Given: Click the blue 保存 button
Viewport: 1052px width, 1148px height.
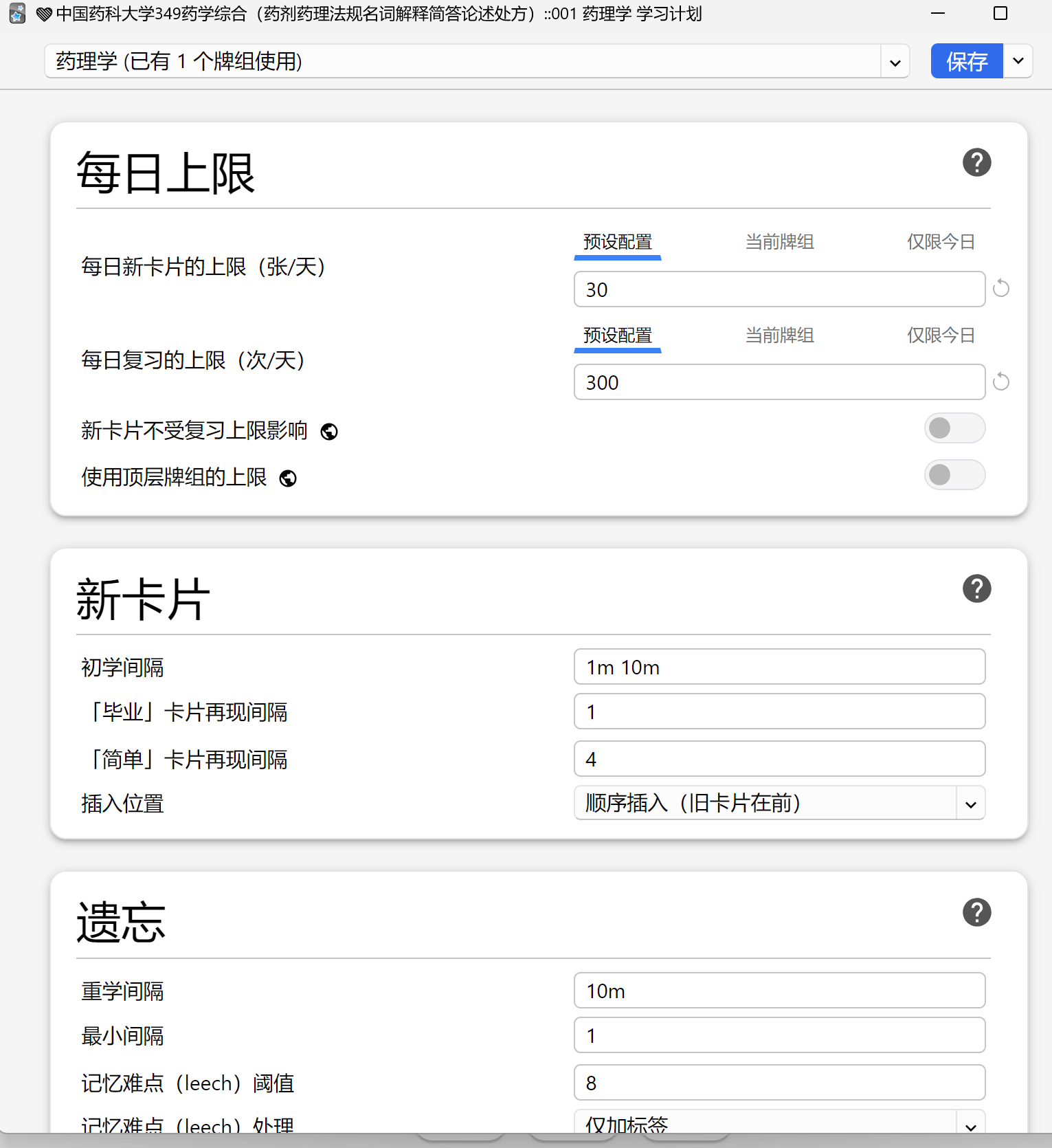Looking at the screenshot, I should tap(967, 61).
